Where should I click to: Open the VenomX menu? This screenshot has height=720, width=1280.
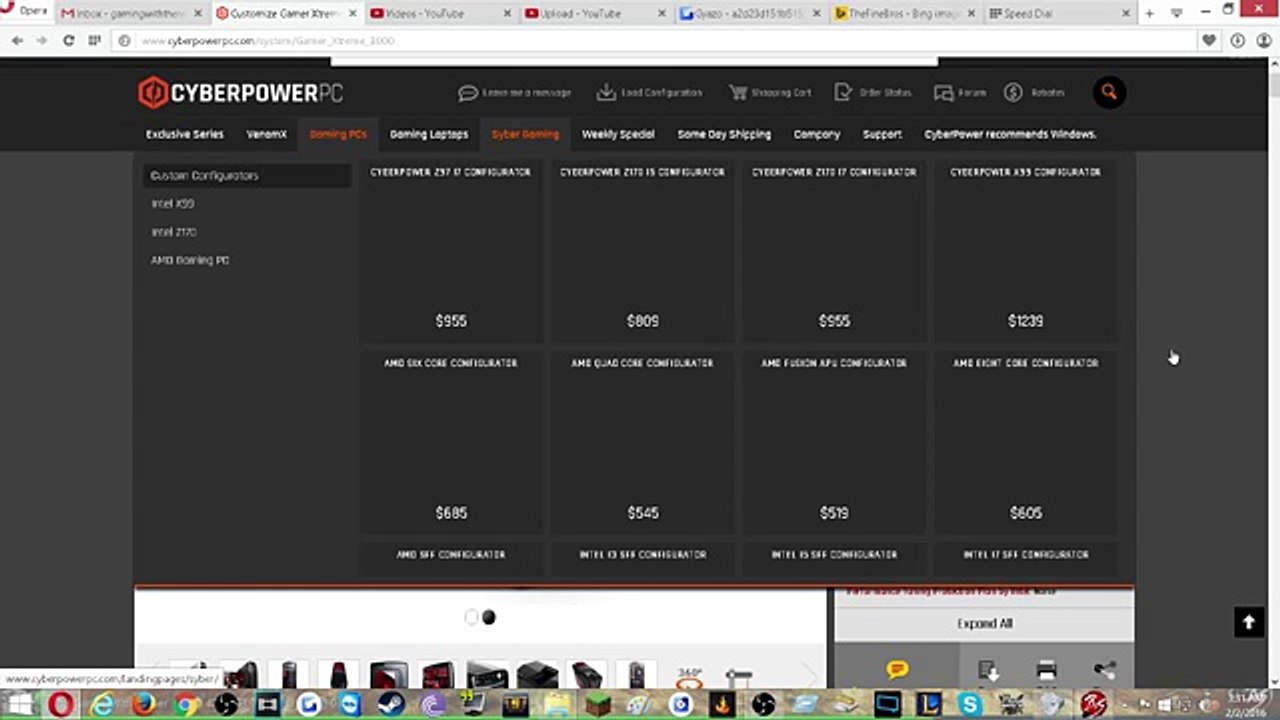(x=267, y=134)
